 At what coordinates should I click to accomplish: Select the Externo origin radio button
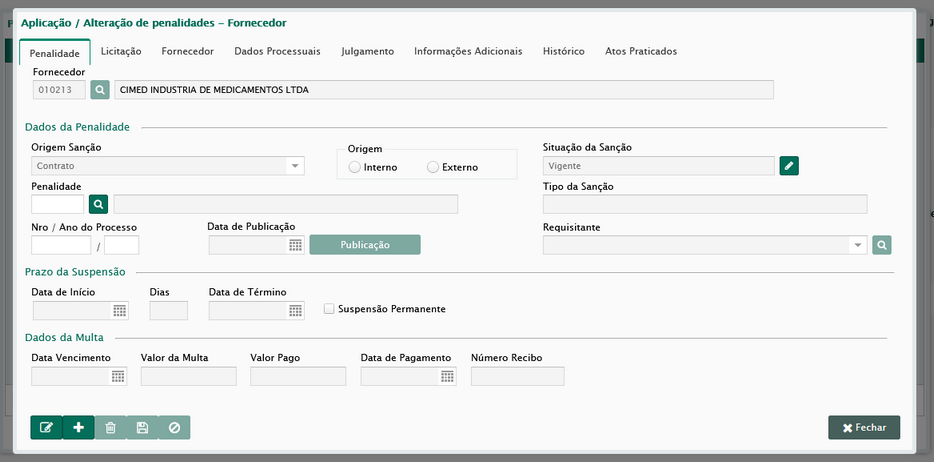click(x=433, y=167)
